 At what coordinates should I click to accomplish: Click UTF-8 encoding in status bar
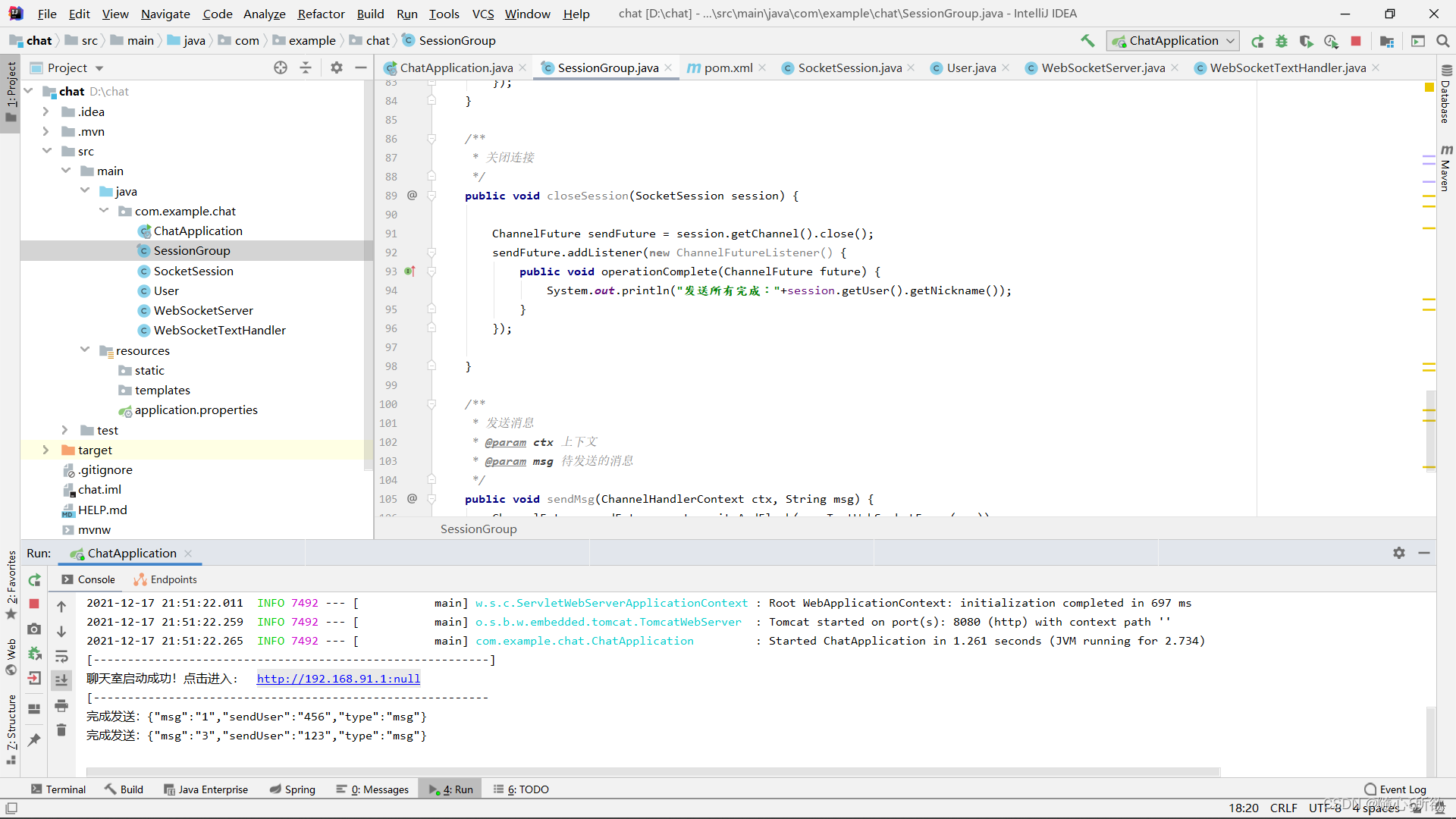point(1325,808)
